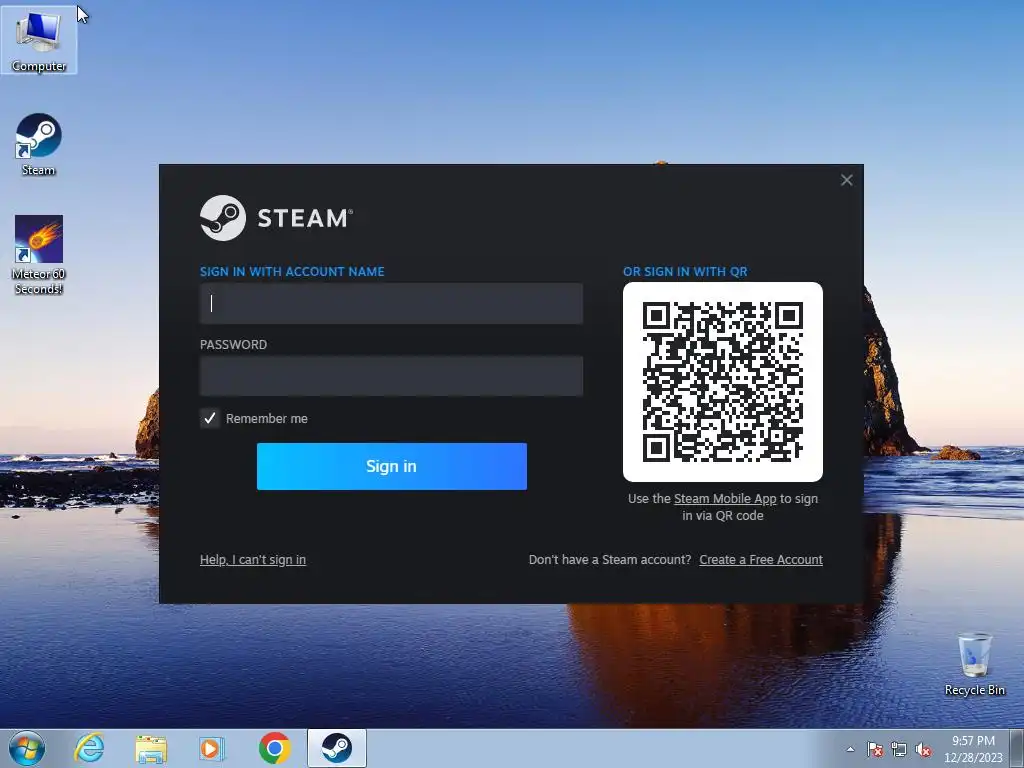This screenshot has width=1024, height=768.
Task: Click the Create a Free Account link
Action: pyautogui.click(x=761, y=560)
